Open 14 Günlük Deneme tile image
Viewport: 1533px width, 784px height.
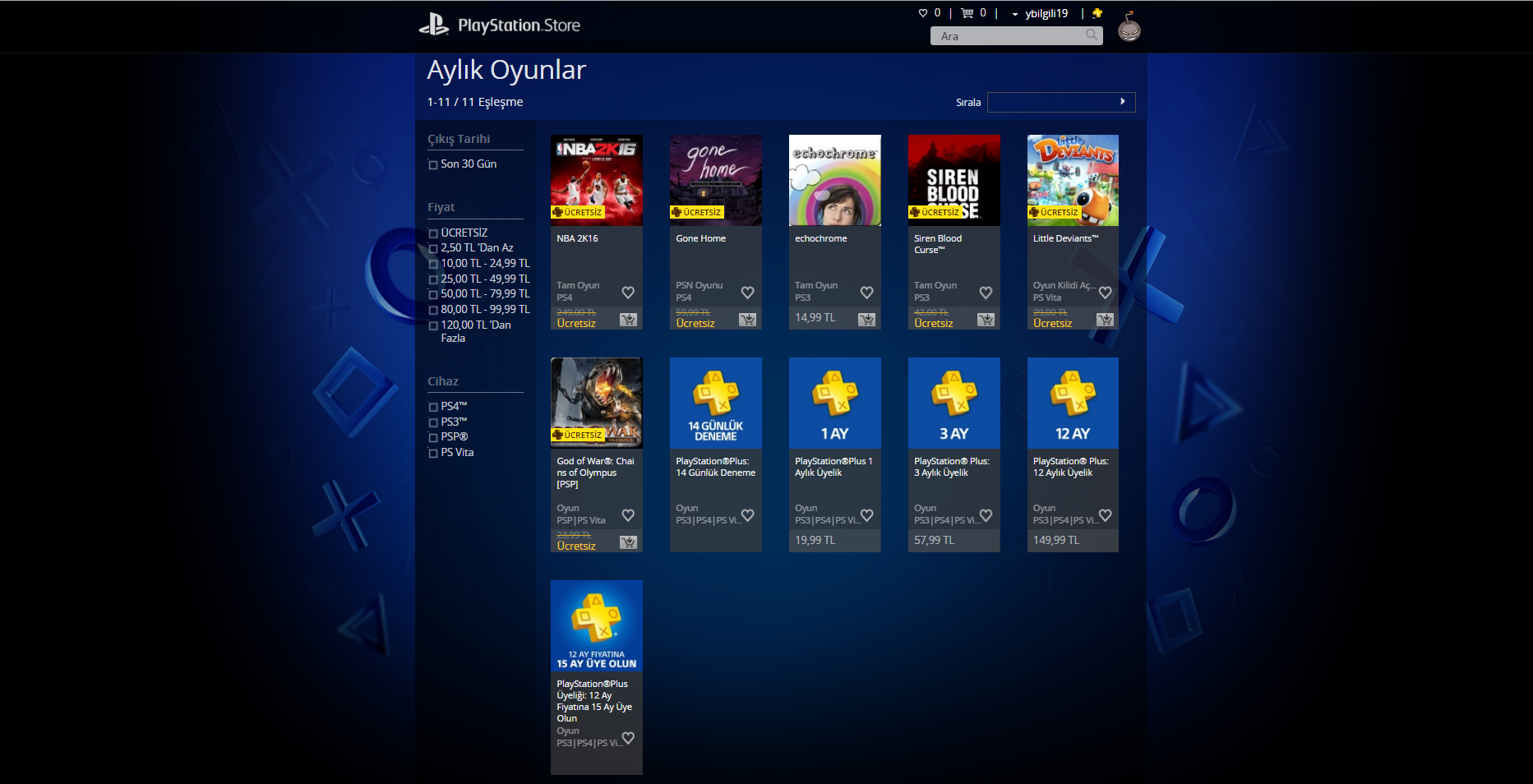(716, 403)
